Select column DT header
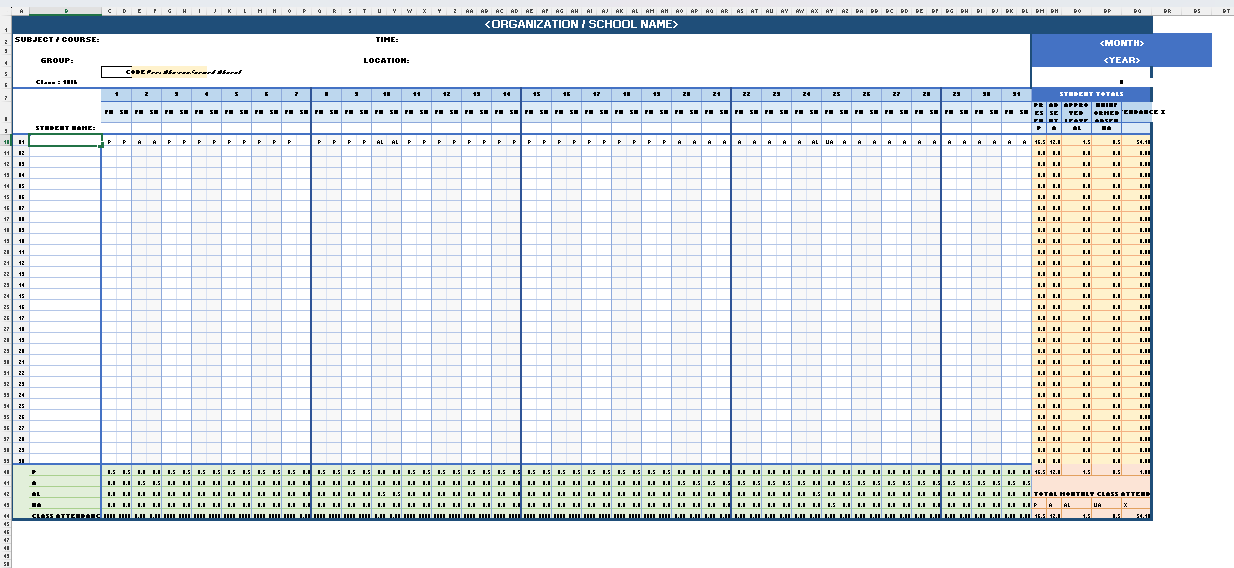1234x568 pixels. (x=1226, y=11)
